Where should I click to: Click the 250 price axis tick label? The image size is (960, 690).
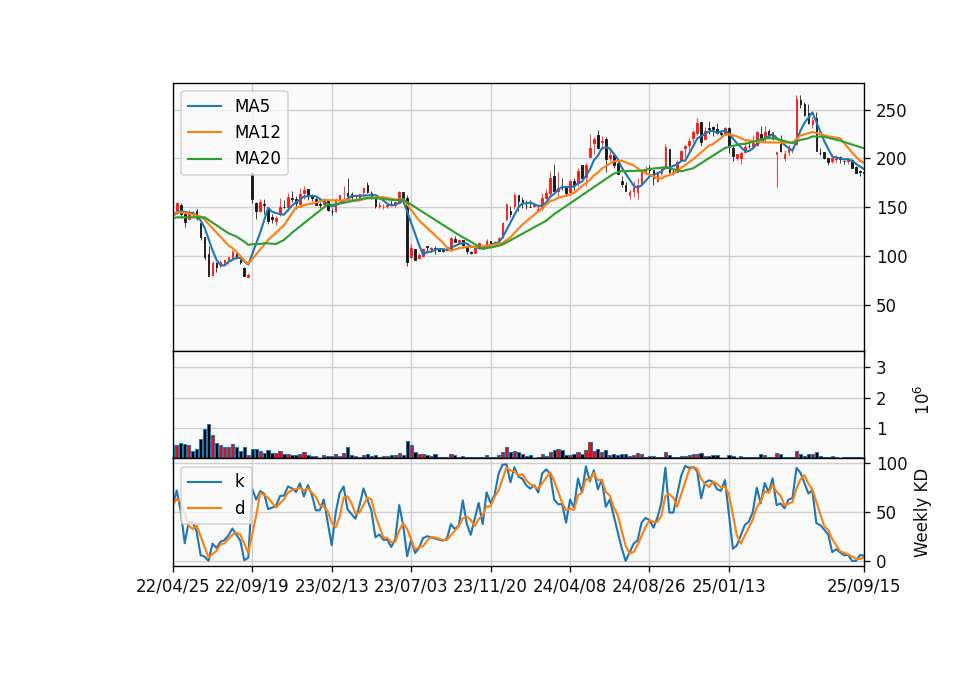tap(891, 111)
